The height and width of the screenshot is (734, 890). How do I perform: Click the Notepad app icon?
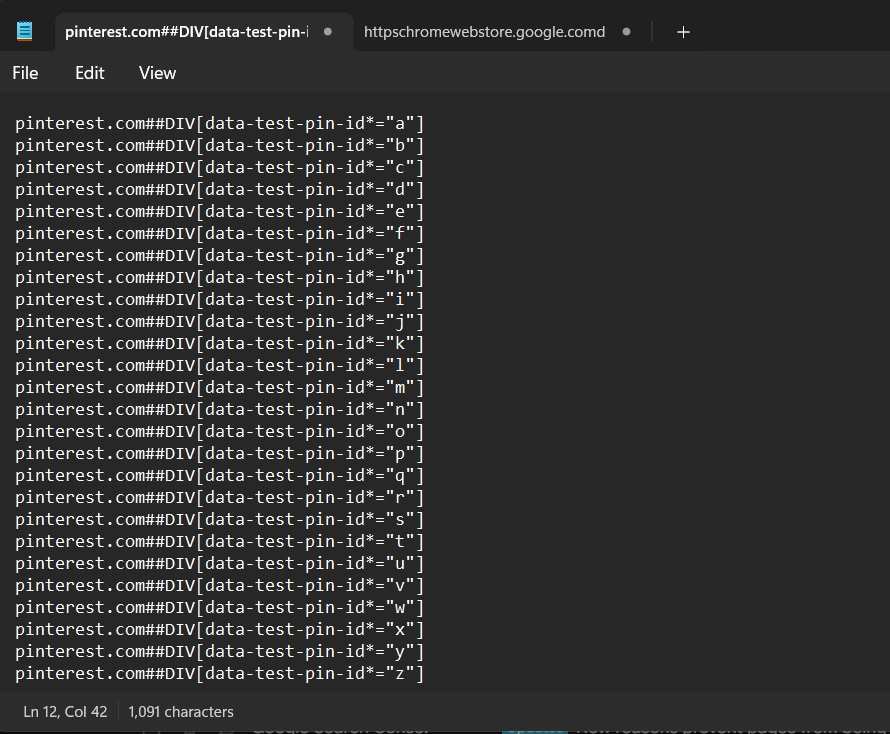24,31
